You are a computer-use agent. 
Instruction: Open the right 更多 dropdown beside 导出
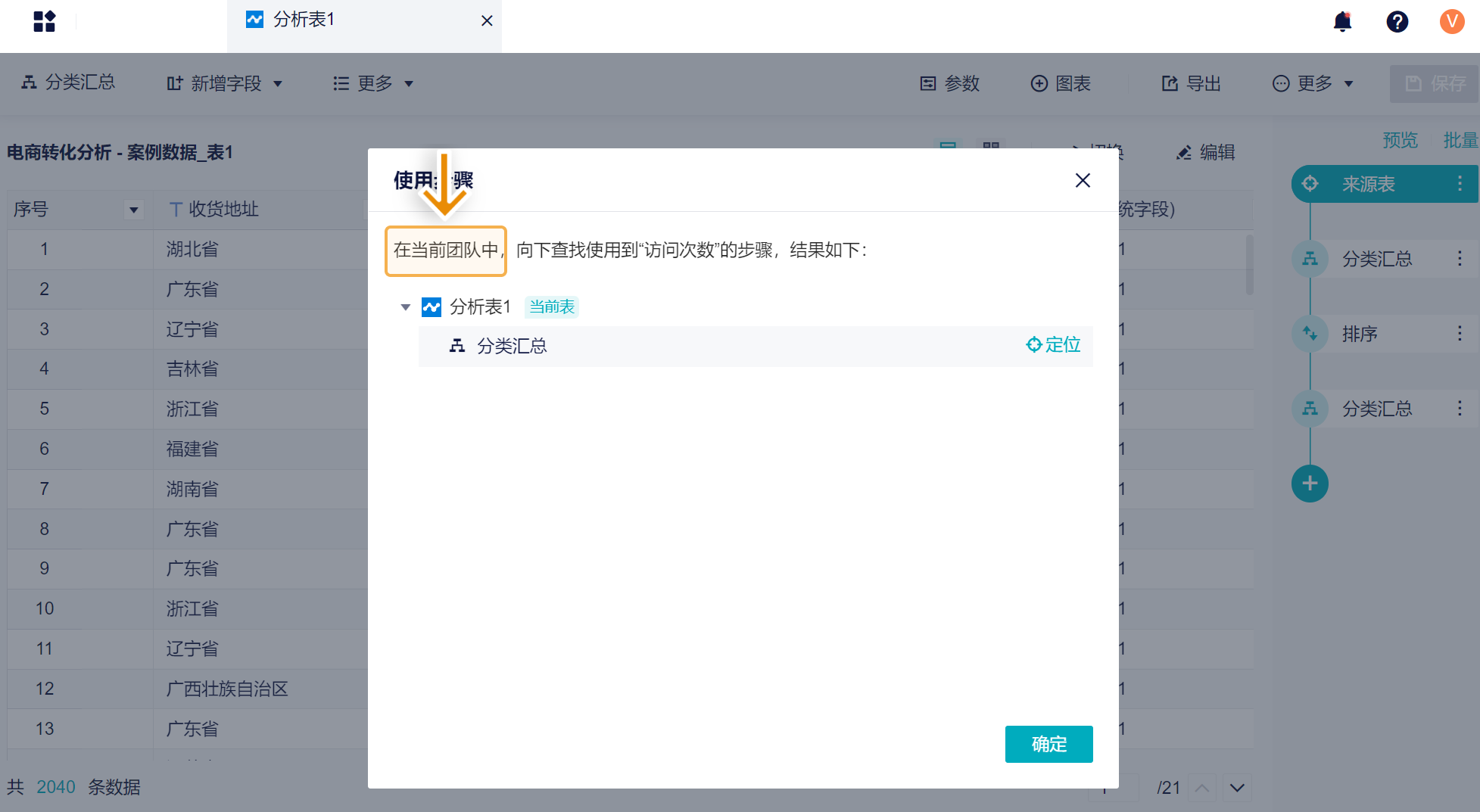[x=1313, y=83]
